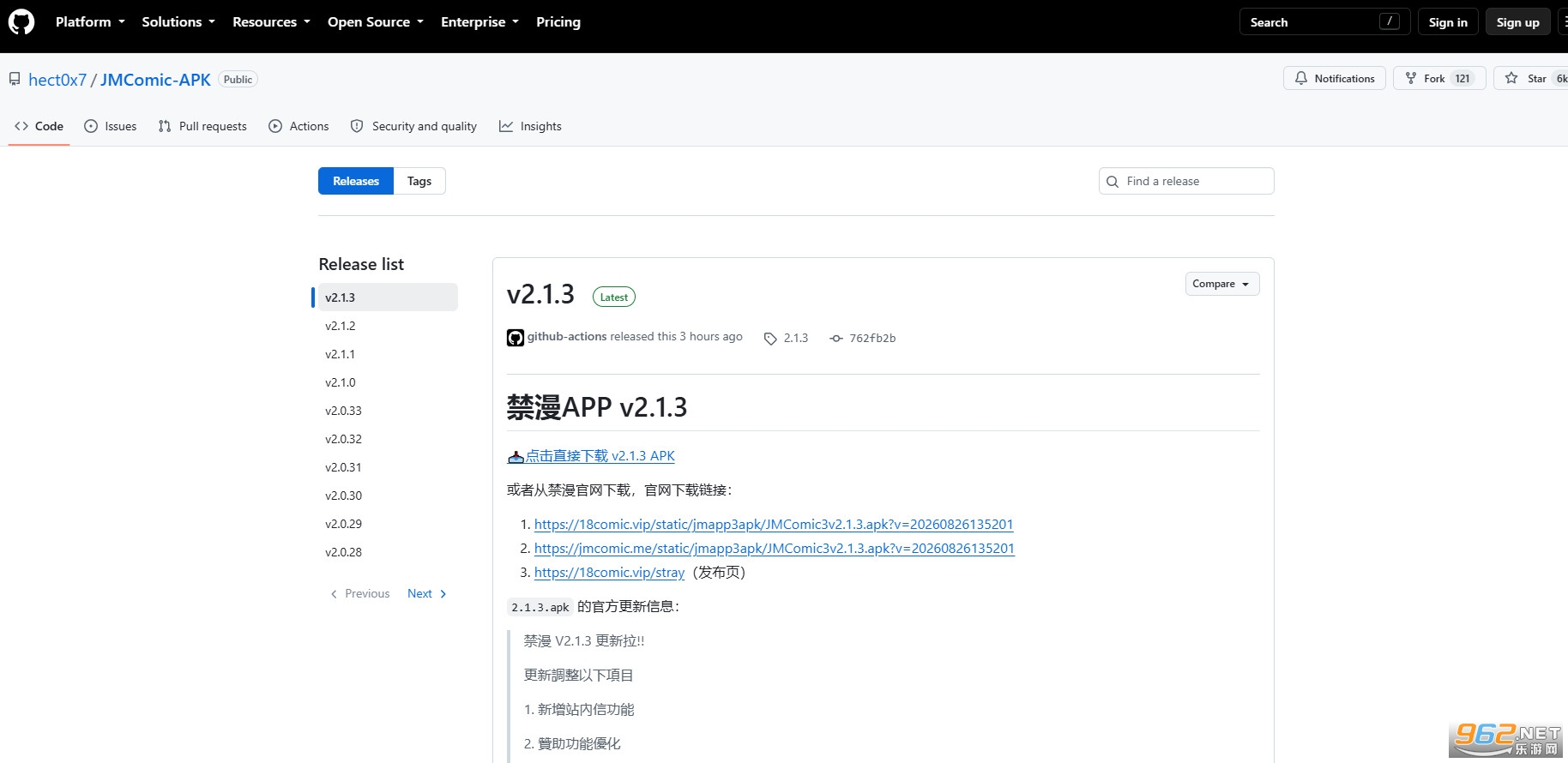Click the tag icon beside 2.1.3
This screenshot has height=763, width=1568.
770,339
